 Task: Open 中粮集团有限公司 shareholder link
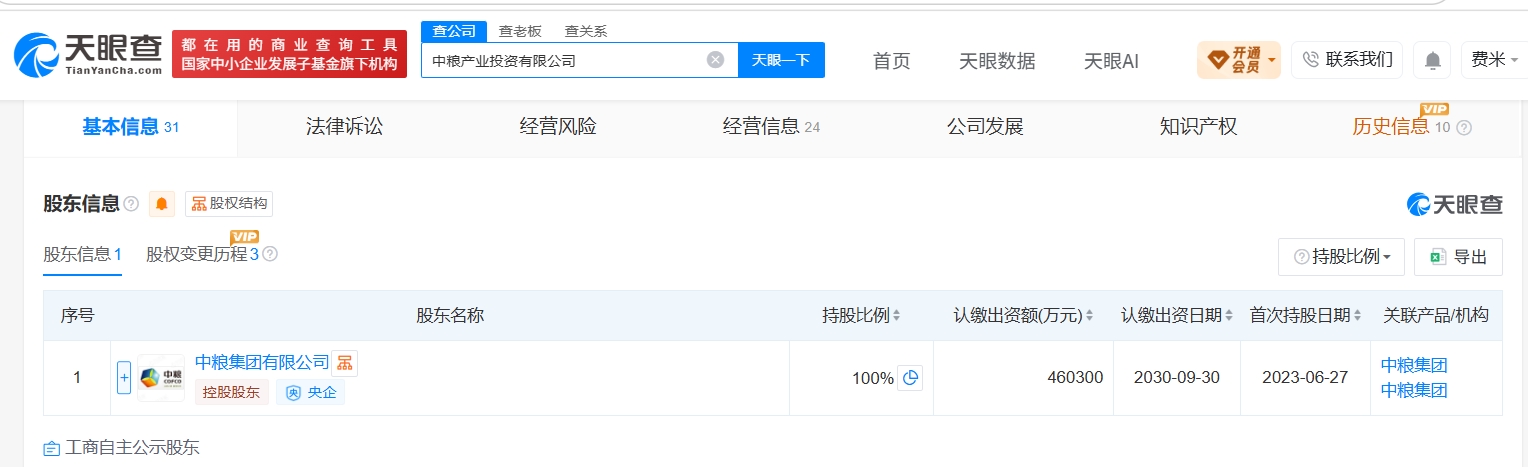(x=262, y=362)
